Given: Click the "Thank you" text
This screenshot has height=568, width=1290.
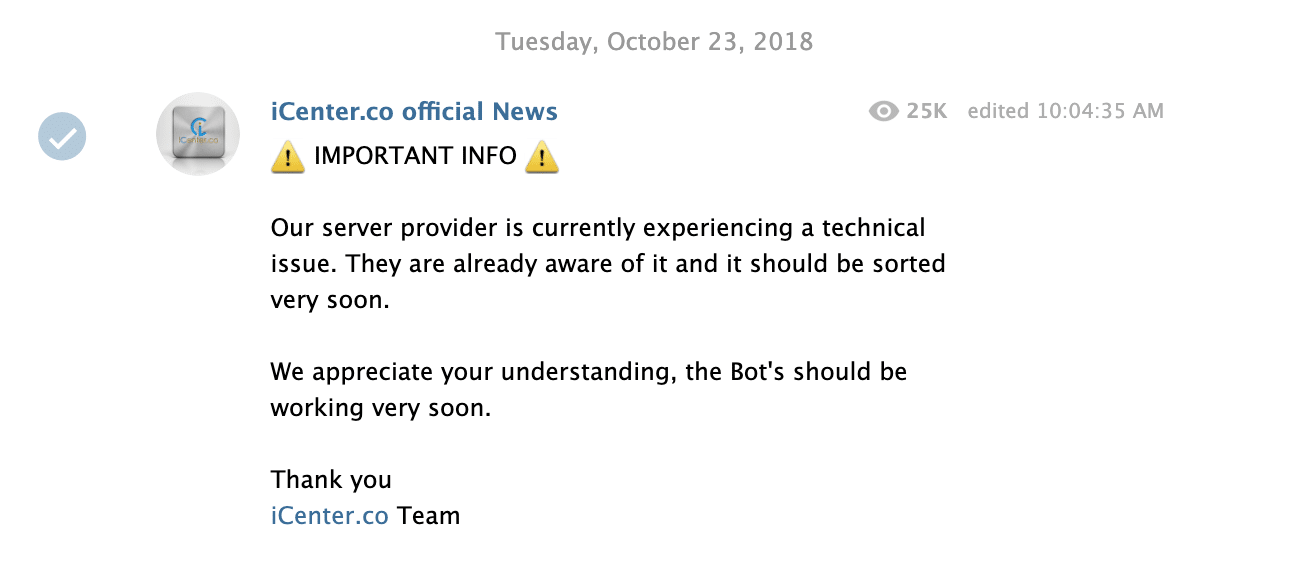Looking at the screenshot, I should pos(331,480).
